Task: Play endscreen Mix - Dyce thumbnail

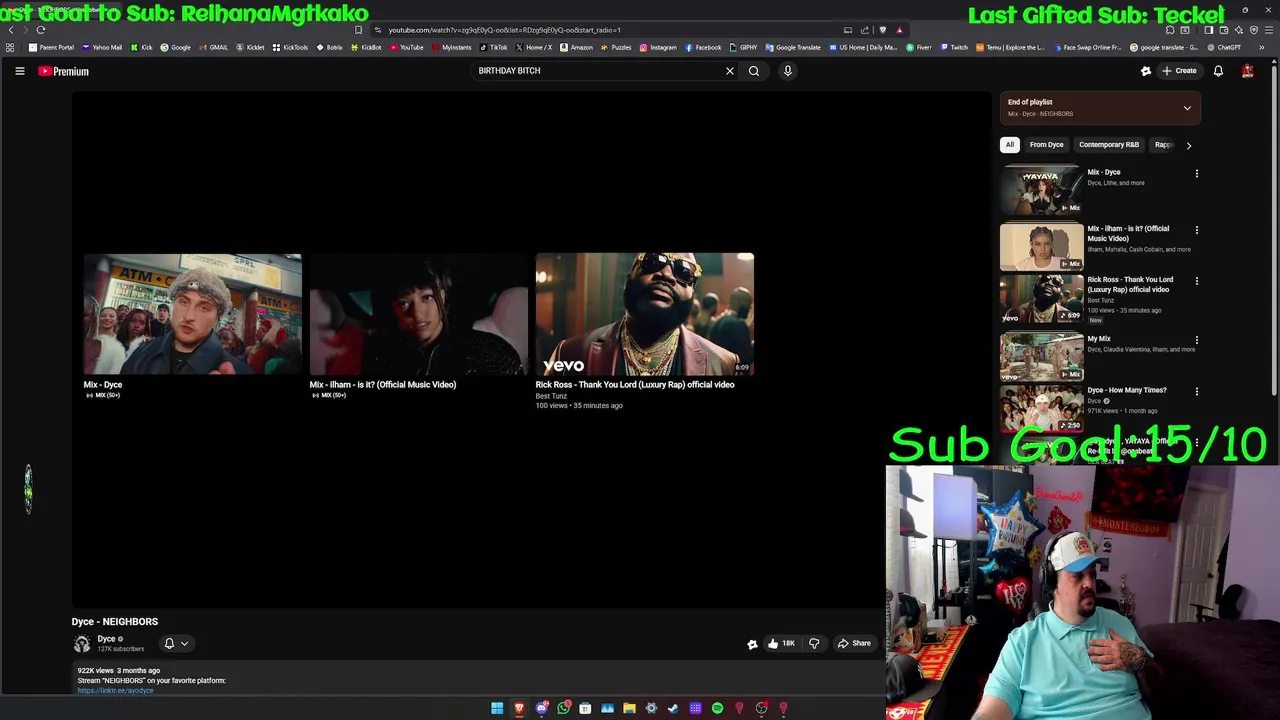Action: point(193,314)
